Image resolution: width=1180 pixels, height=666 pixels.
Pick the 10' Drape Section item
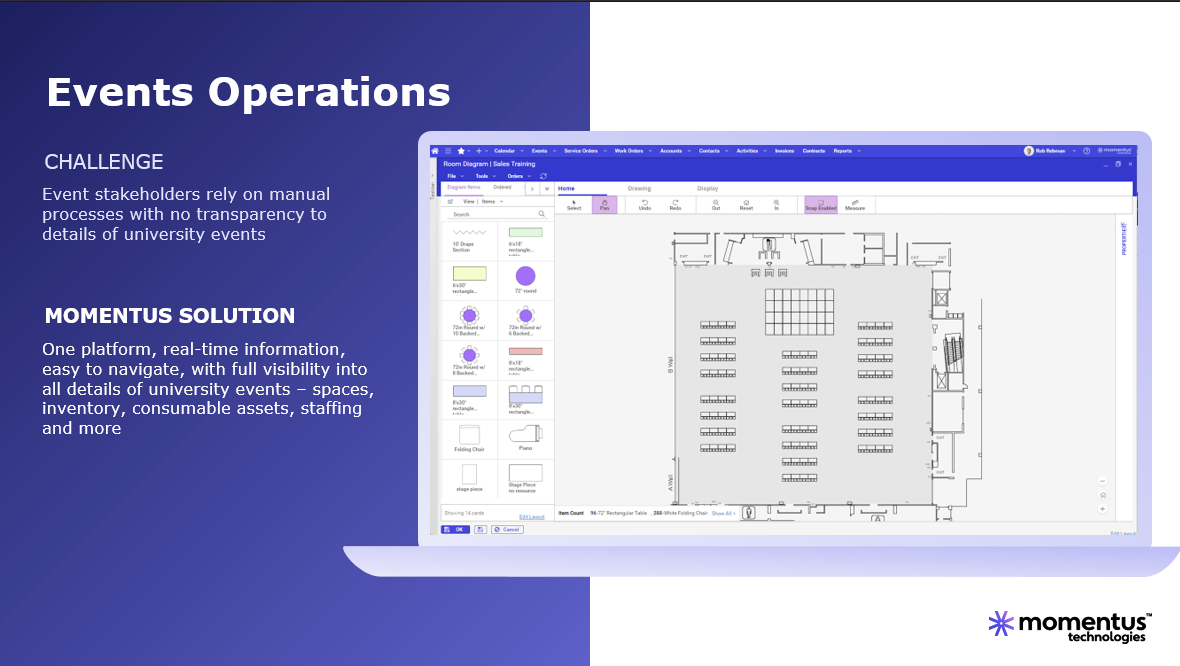click(469, 241)
